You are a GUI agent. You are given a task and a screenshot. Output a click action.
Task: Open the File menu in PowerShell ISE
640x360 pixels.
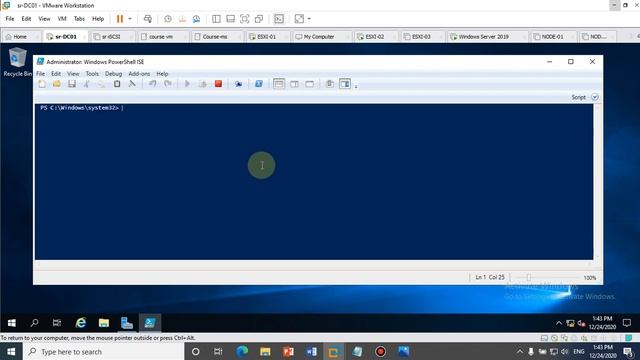[x=40, y=74]
